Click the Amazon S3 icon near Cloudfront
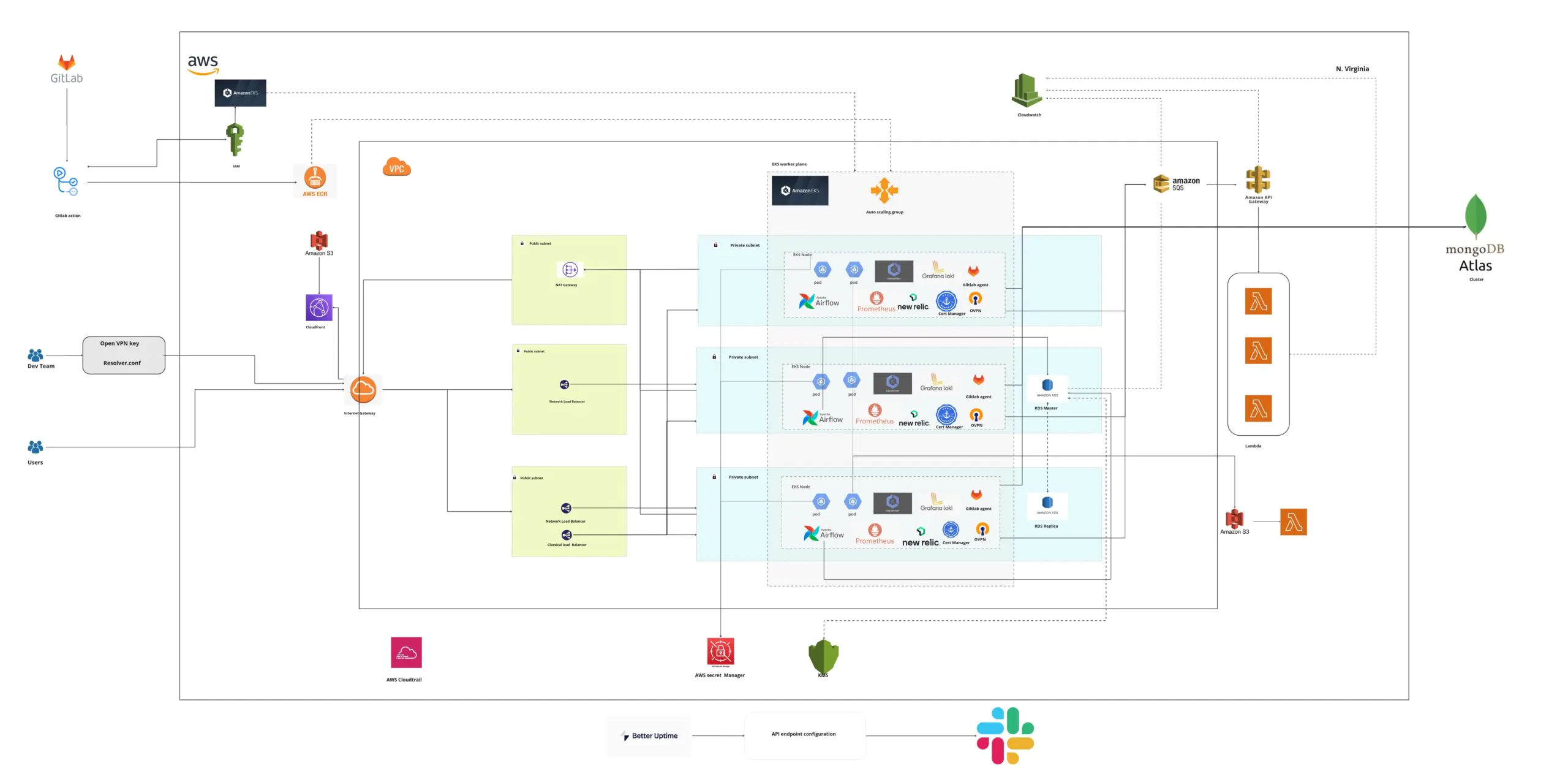 (319, 240)
